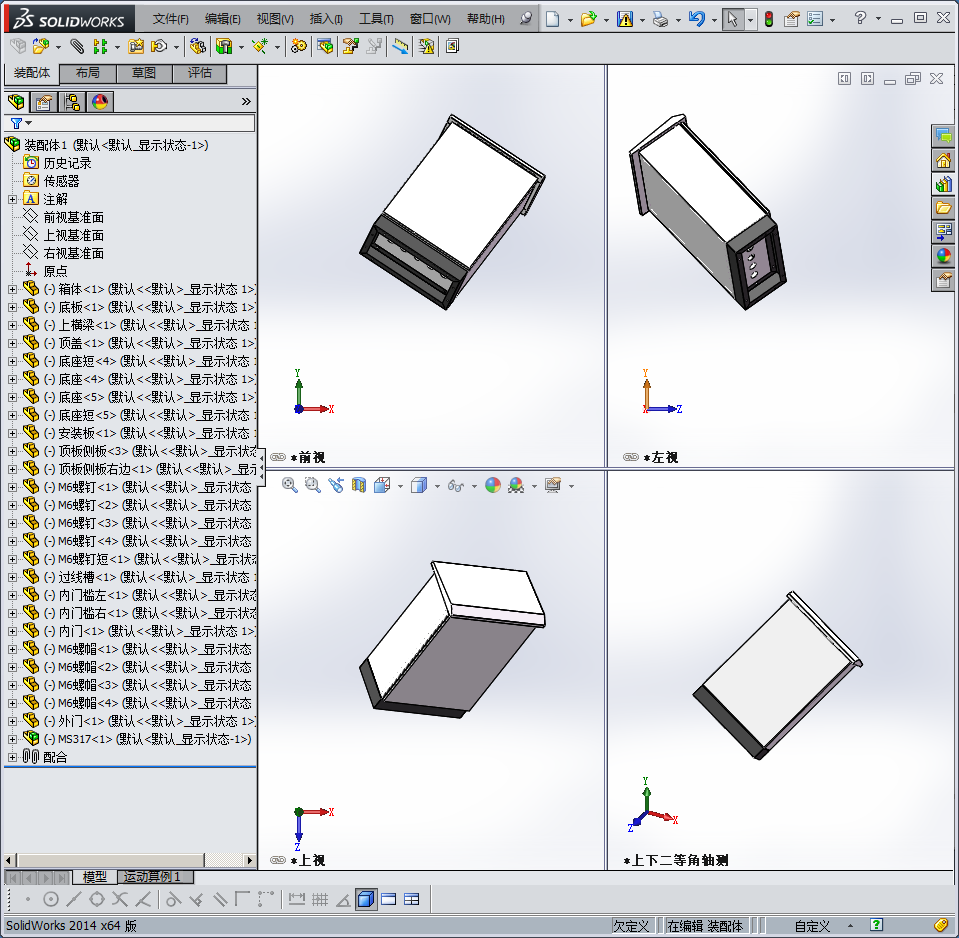This screenshot has height=938, width=959.
Task: Expand the 内门<1> component node
Action: click(12, 631)
